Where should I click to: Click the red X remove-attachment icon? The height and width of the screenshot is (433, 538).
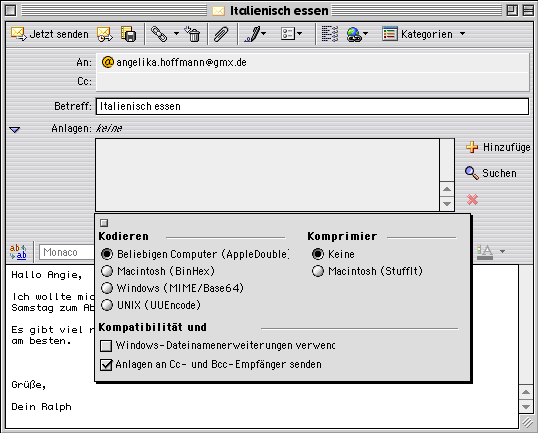tap(472, 200)
